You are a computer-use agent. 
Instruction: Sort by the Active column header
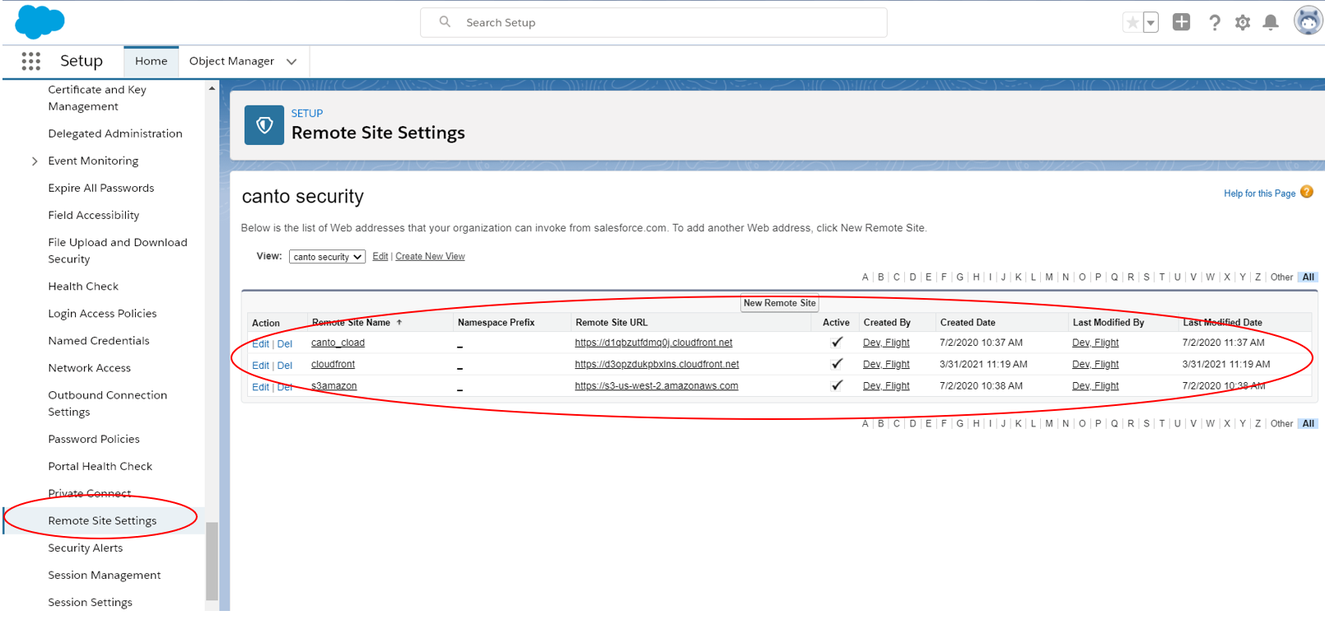click(836, 323)
